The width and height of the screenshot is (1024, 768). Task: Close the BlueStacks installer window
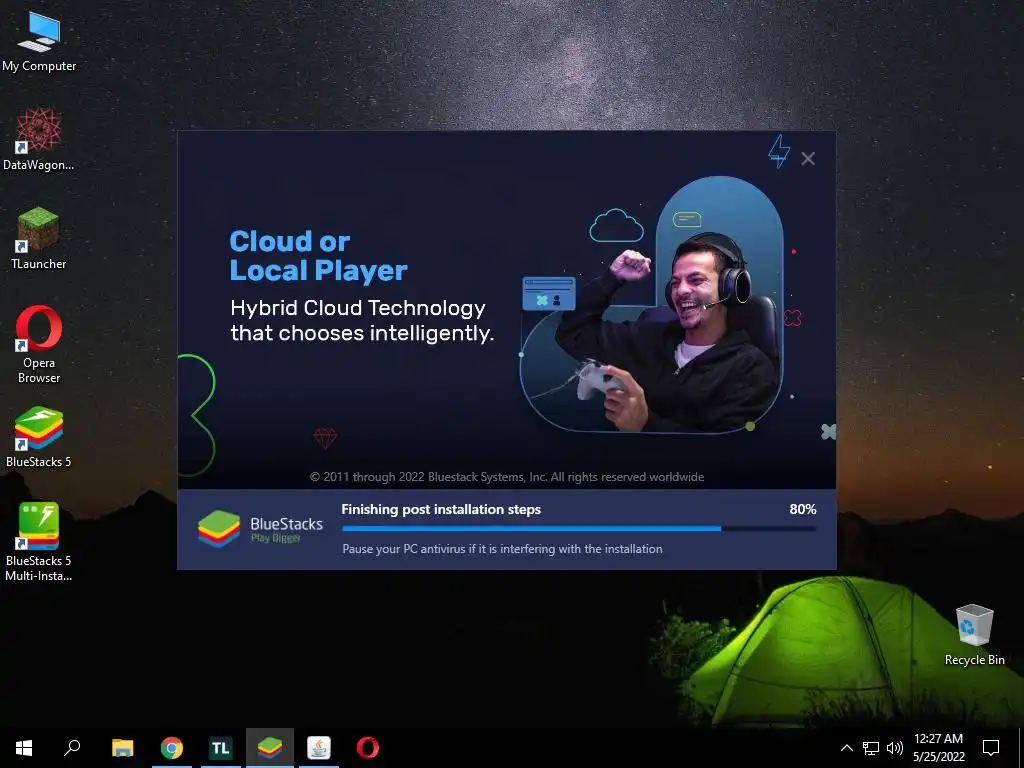tap(808, 159)
